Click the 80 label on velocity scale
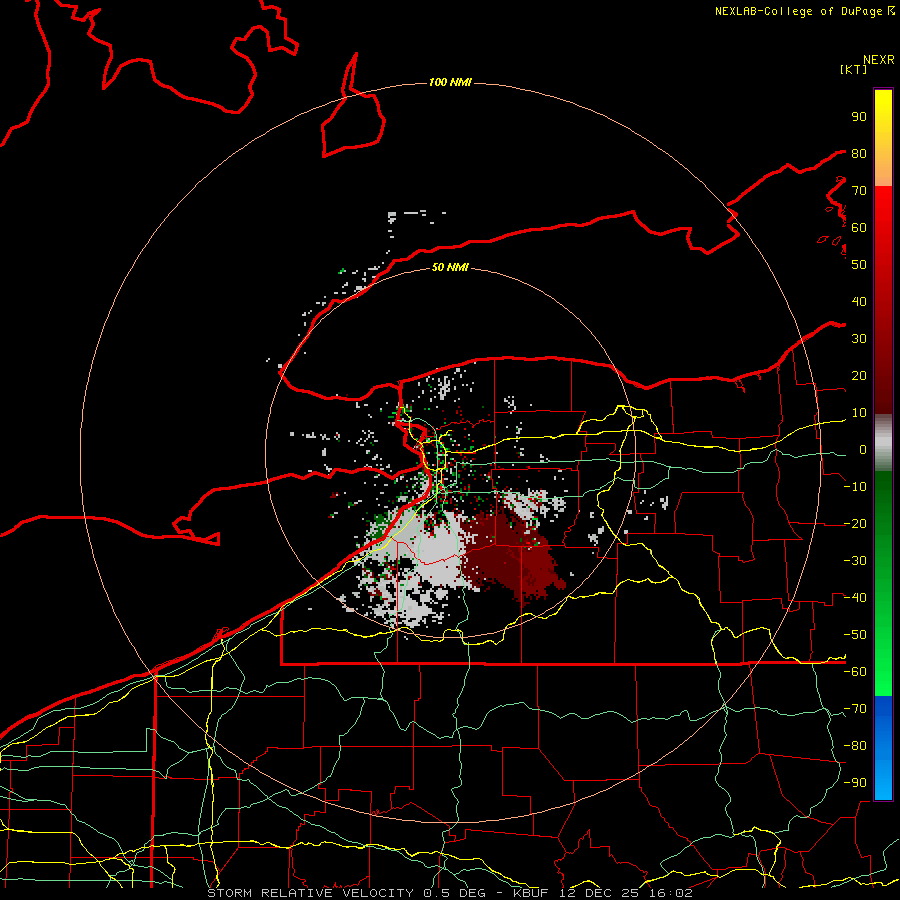 coord(859,154)
